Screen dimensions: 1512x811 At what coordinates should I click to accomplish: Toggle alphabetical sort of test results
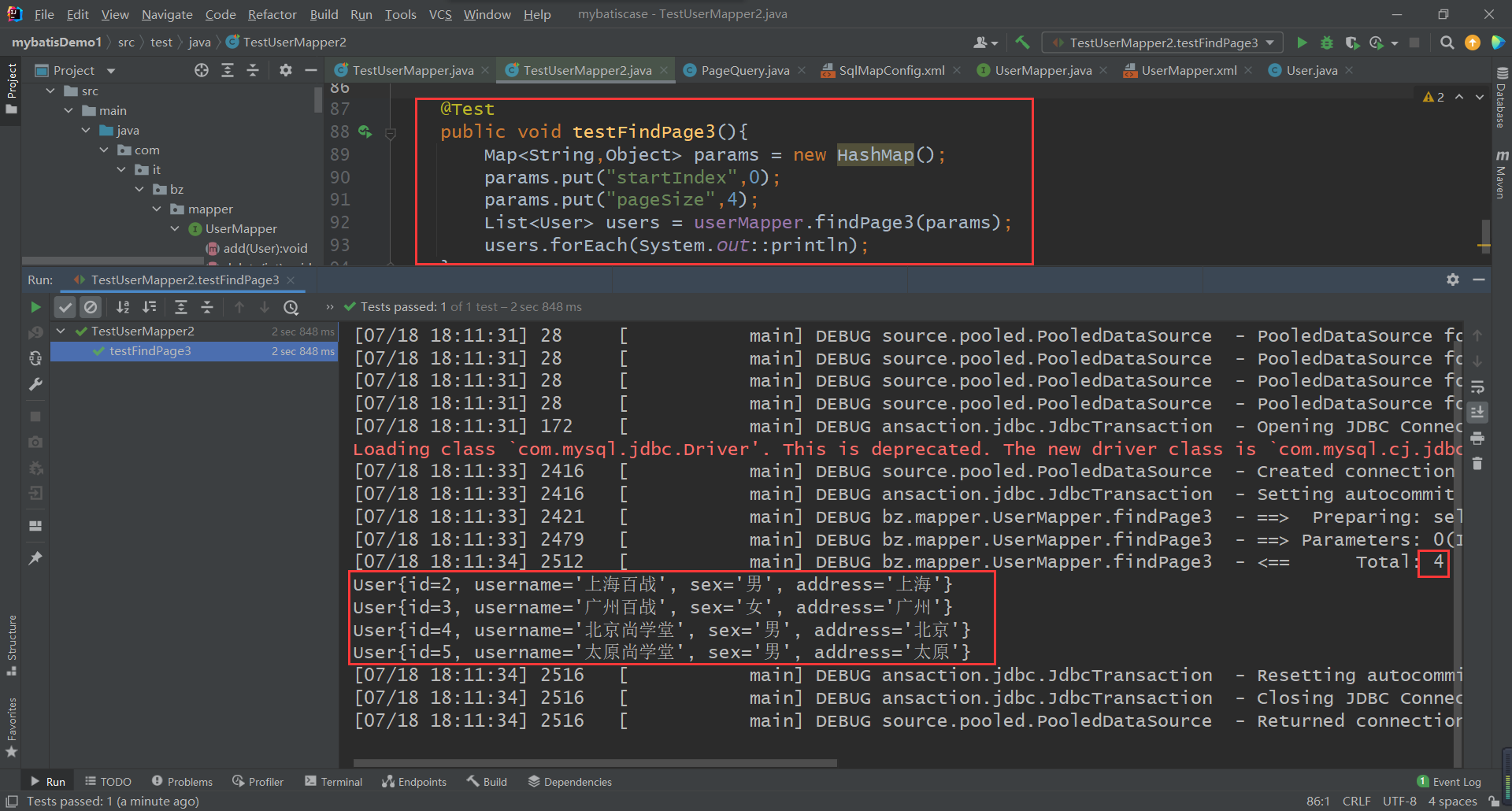pyautogui.click(x=123, y=307)
